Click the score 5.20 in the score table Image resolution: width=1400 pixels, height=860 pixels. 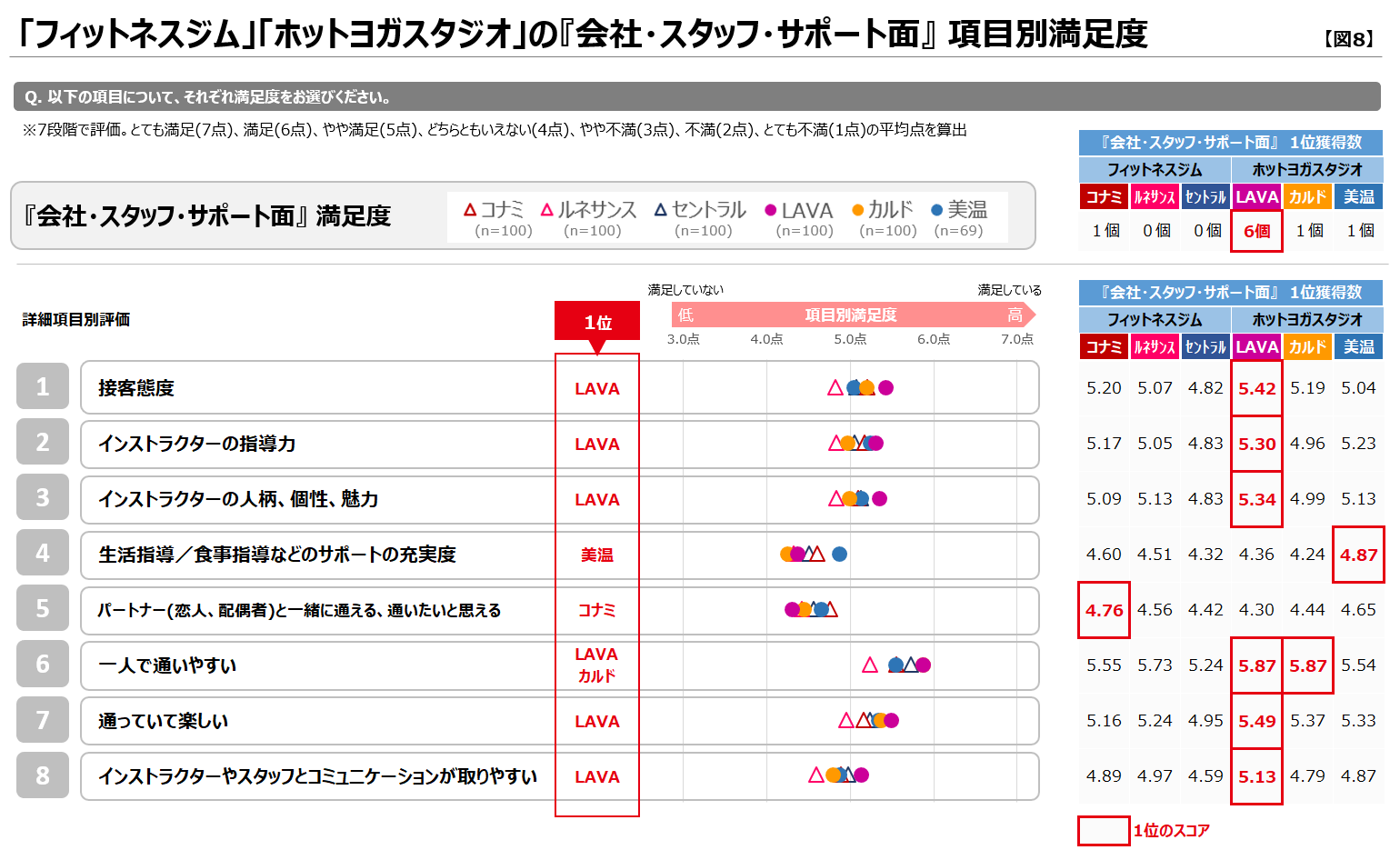[1105, 388]
